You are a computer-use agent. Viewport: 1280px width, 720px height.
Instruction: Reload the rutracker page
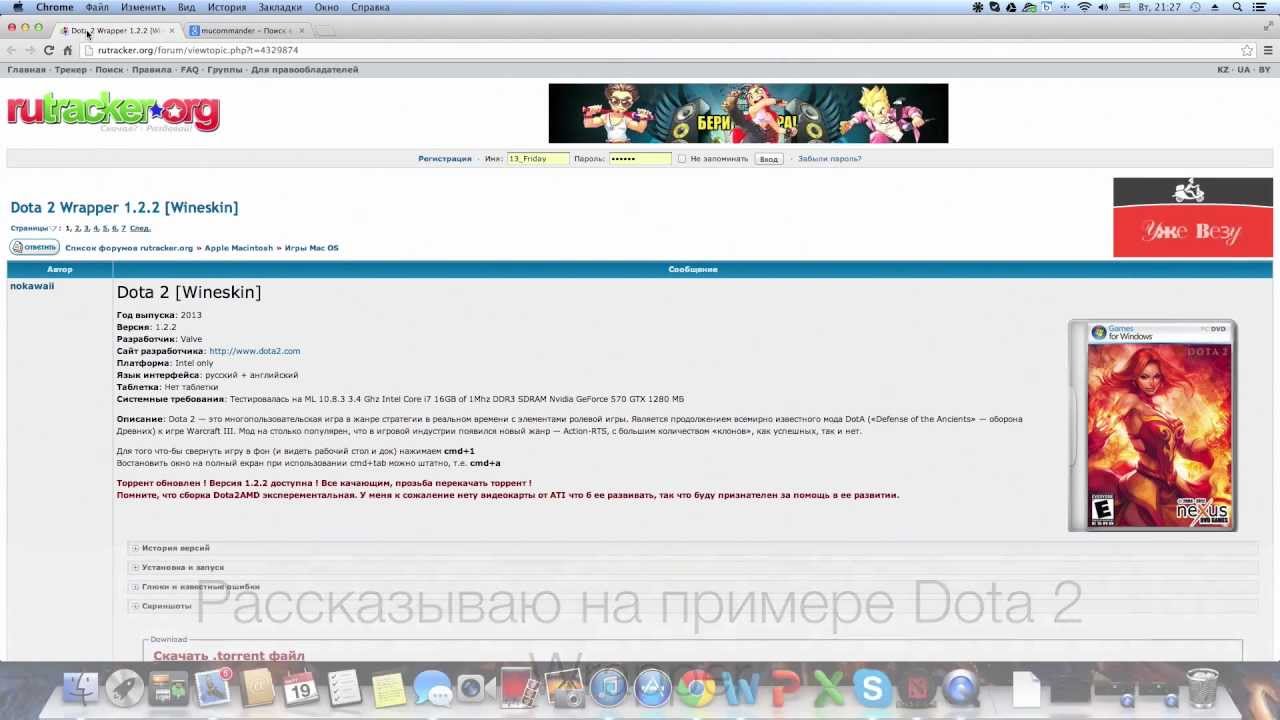click(49, 50)
